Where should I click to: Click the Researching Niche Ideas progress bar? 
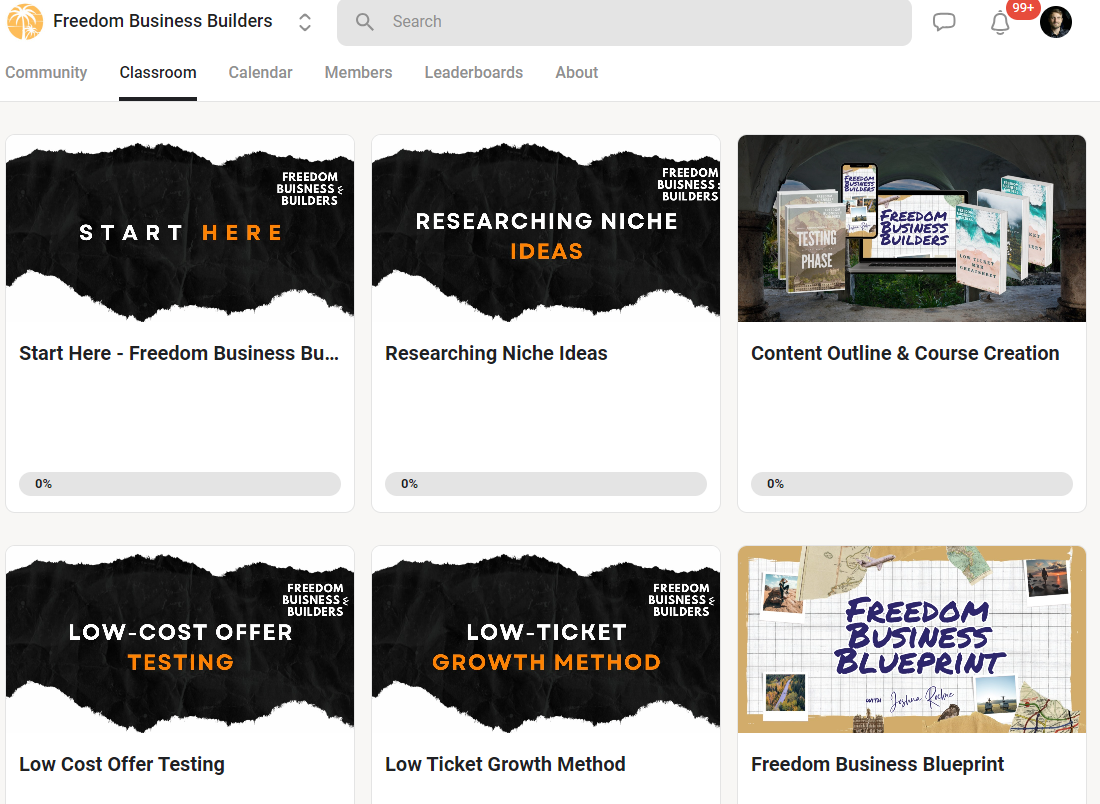click(x=546, y=484)
